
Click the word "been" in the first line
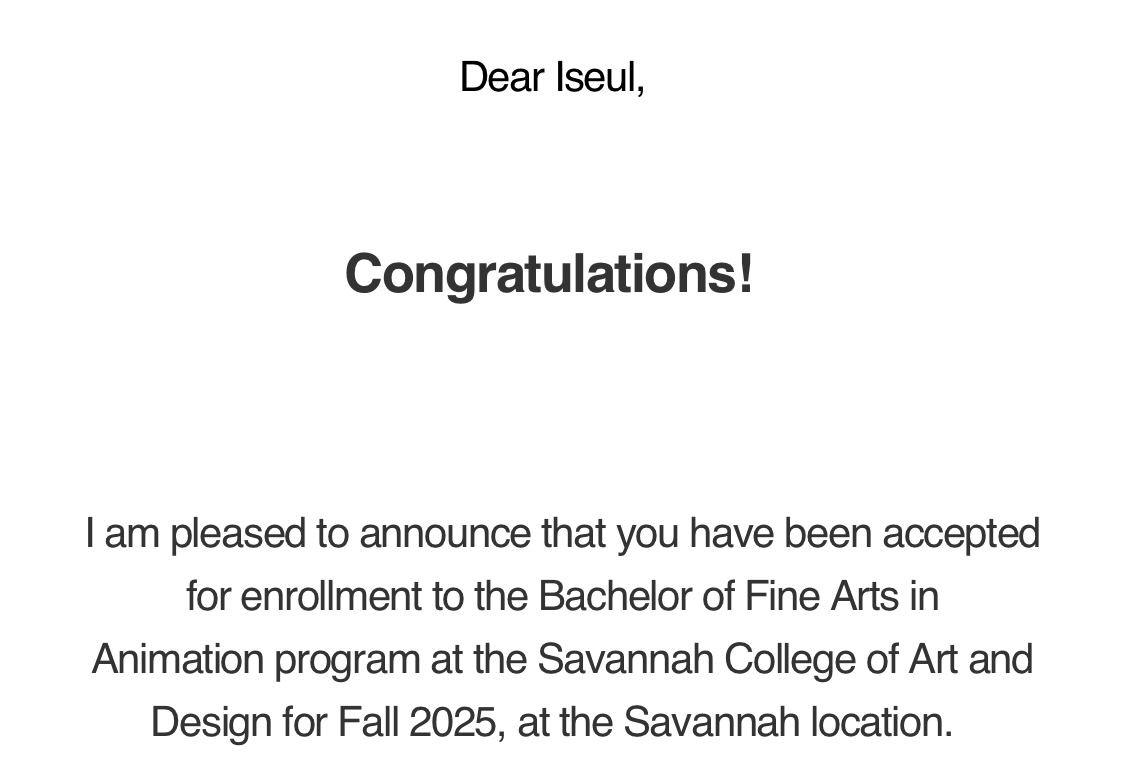coord(828,534)
